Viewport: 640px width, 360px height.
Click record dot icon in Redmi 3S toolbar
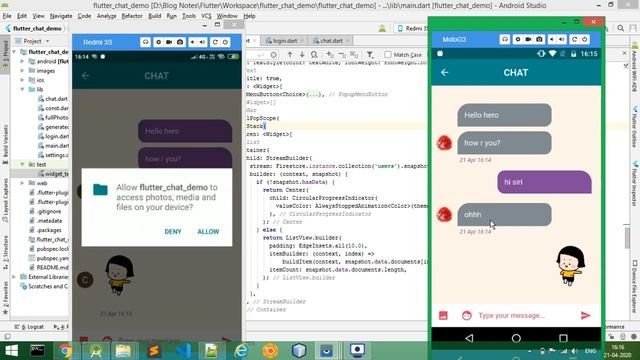pos(158,42)
